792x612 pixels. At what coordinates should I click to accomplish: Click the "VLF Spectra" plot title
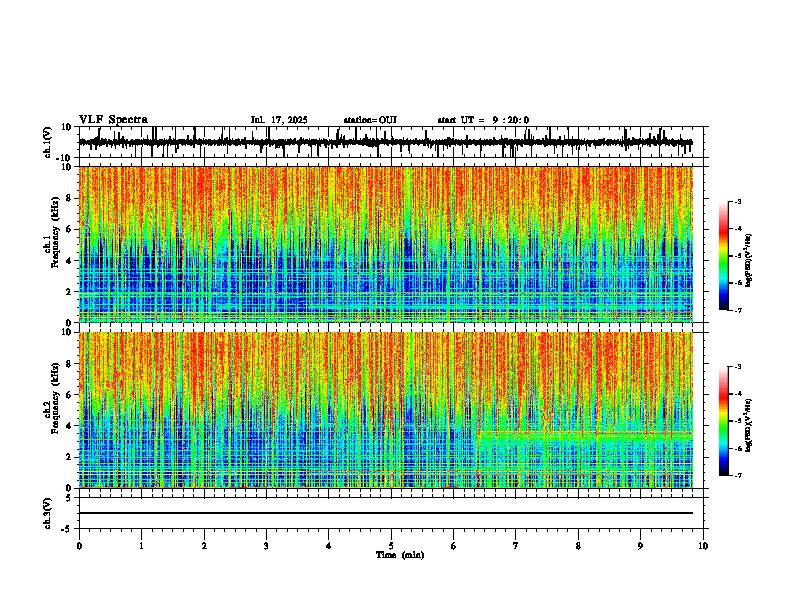tap(113, 120)
